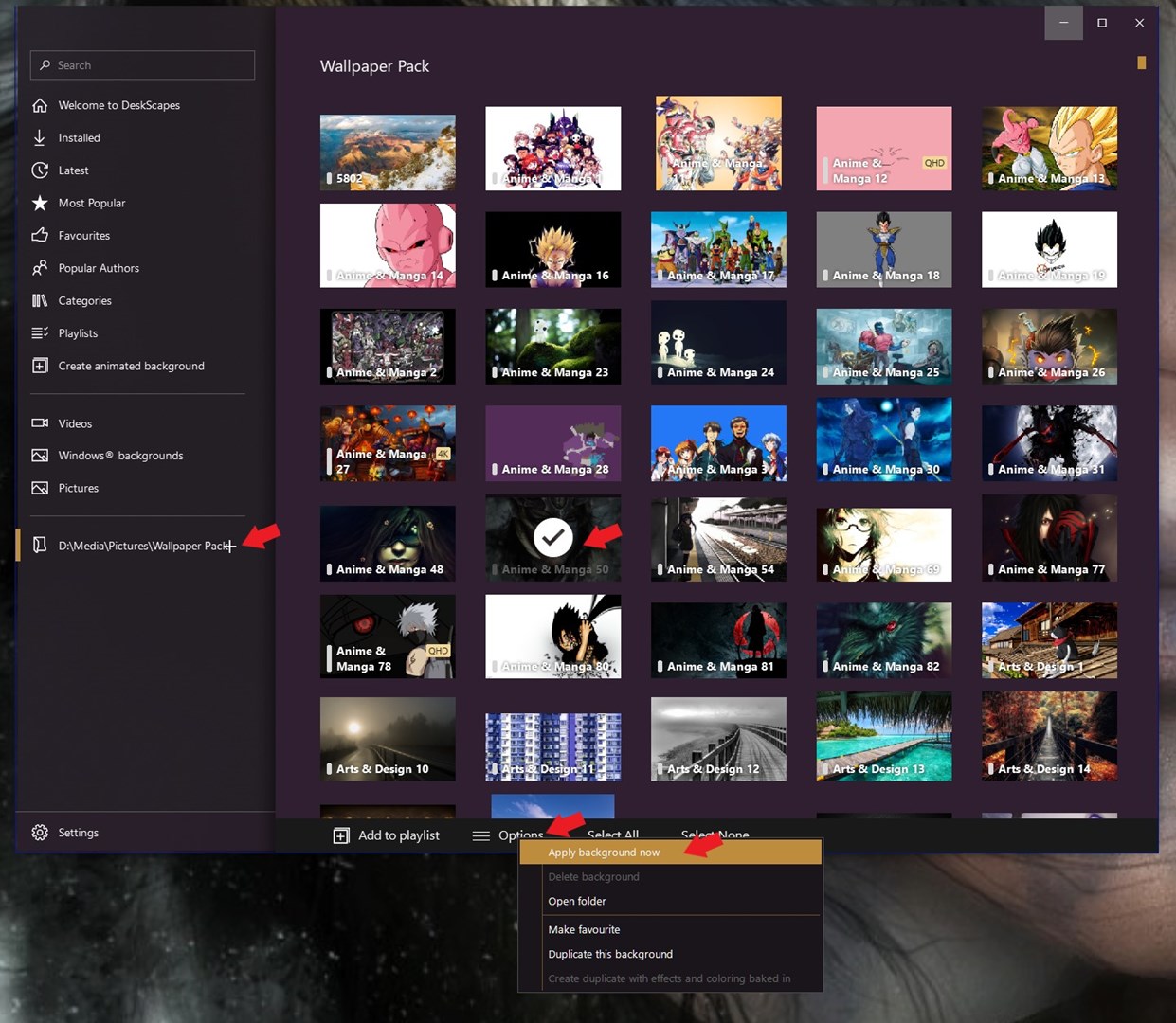1176x1023 pixels.
Task: Click the Select All button
Action: [x=613, y=835]
